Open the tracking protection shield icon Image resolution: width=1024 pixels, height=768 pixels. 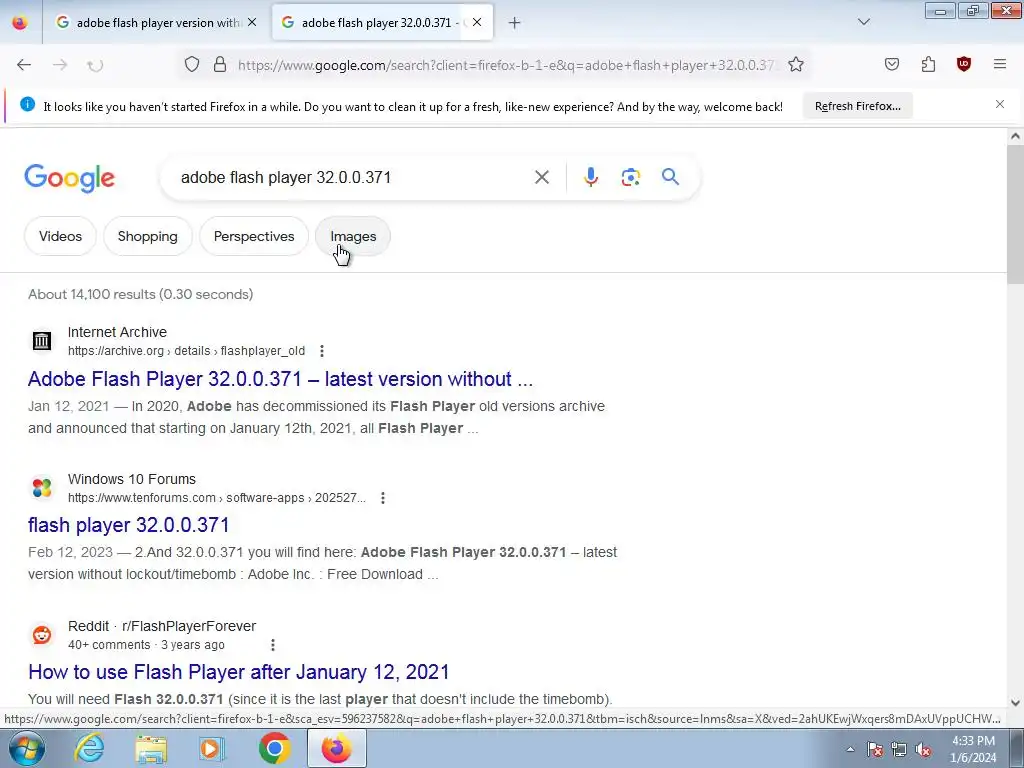pos(191,65)
